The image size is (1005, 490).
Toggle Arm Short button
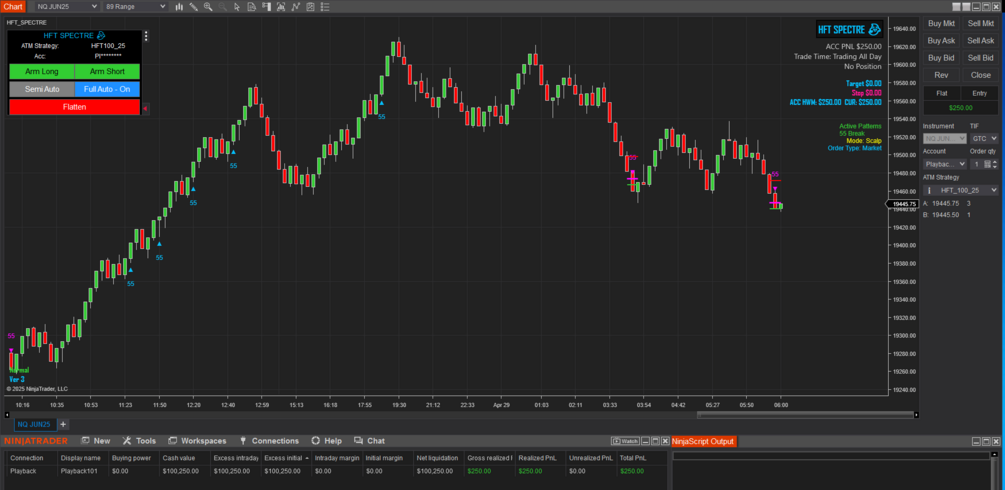tap(107, 72)
